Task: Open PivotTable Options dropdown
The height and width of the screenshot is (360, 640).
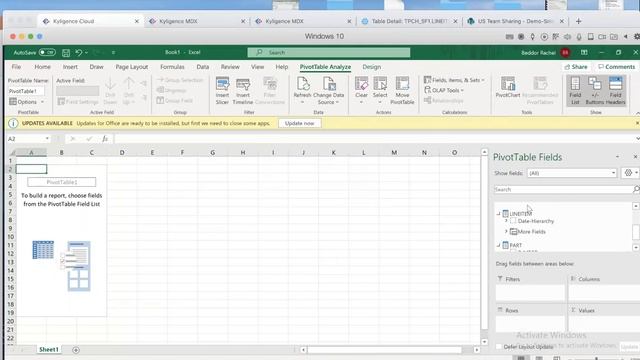Action: pyautogui.click(x=27, y=102)
